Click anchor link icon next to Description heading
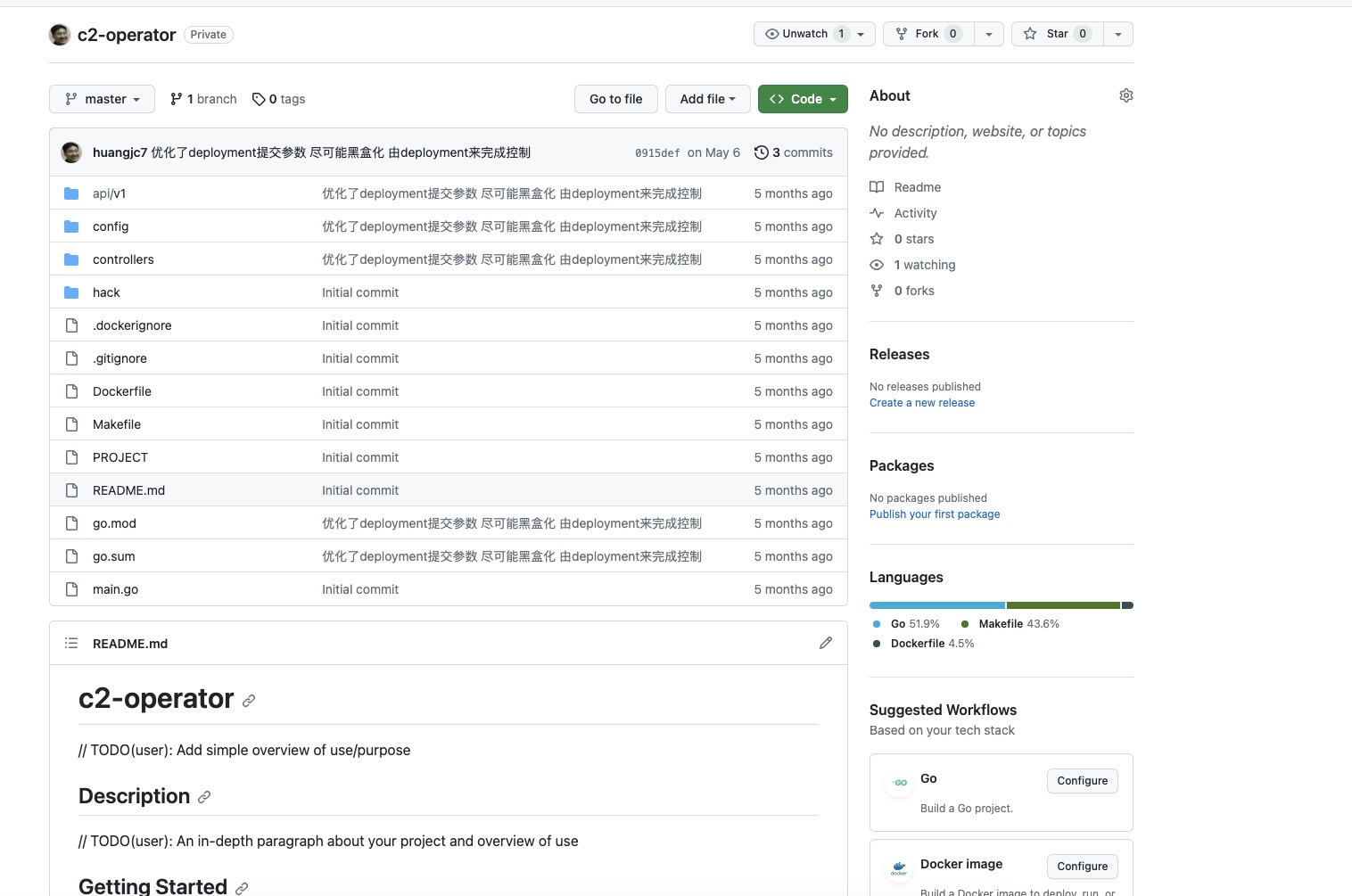Screen dimensions: 1352x896 click(204, 797)
